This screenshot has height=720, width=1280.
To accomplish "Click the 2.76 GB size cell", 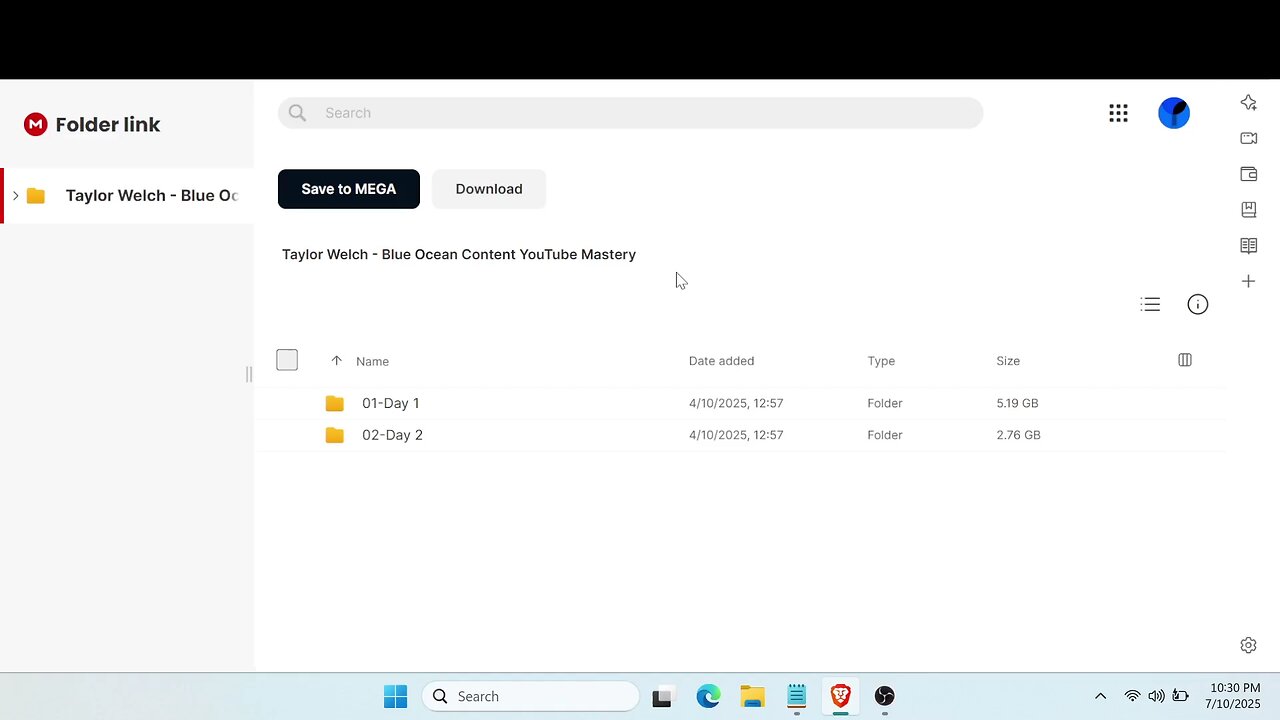I will 1018,435.
